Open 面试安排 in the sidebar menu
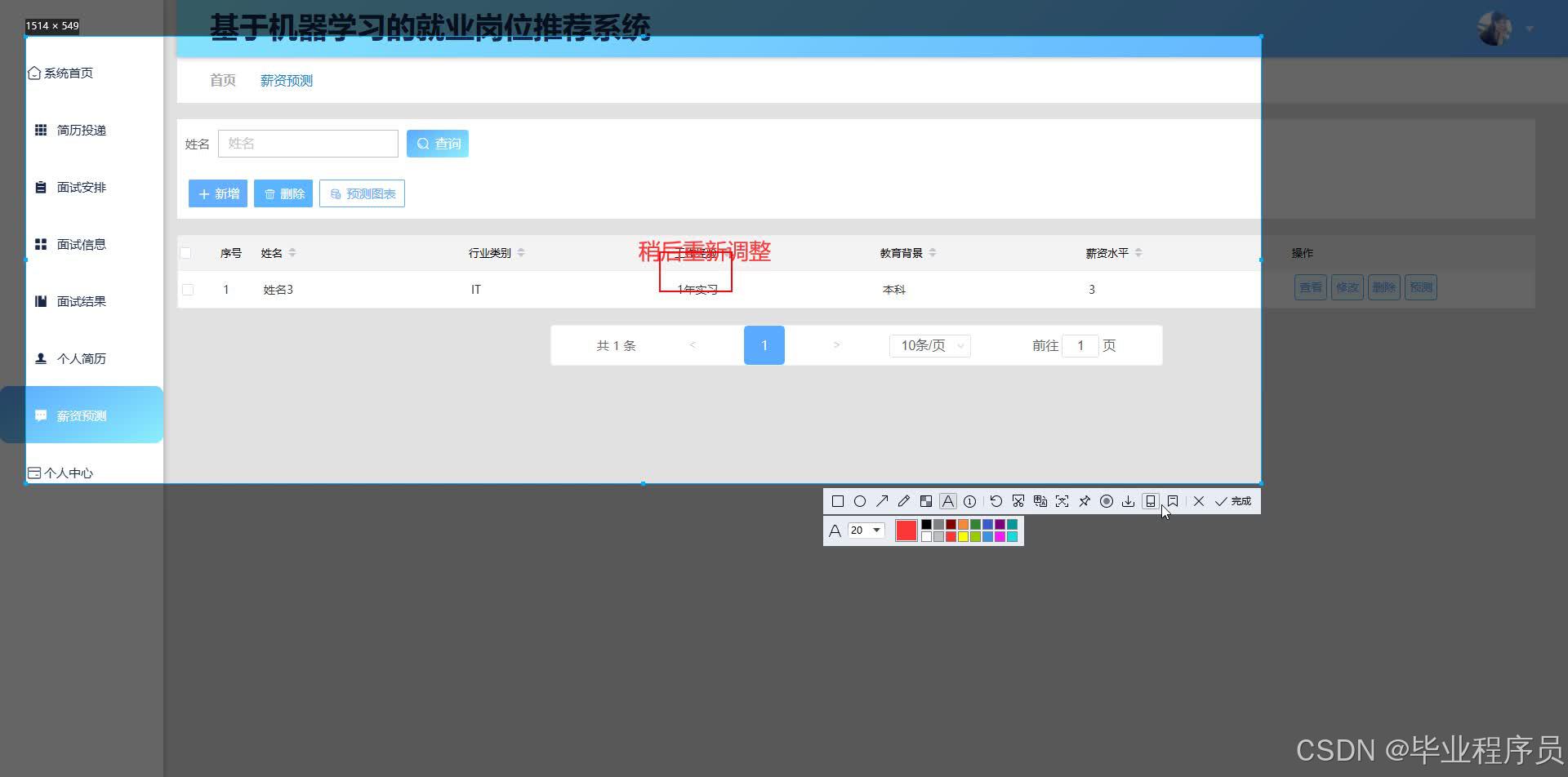The image size is (1568, 777). 82,187
